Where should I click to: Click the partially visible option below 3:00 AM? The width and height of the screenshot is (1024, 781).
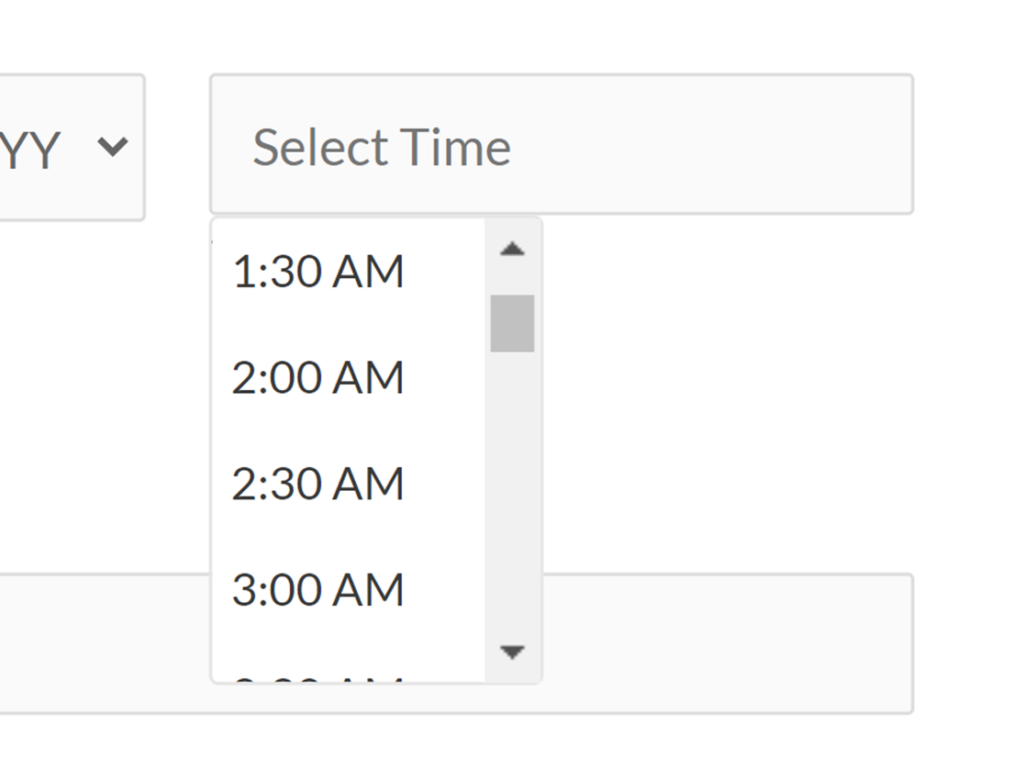[x=318, y=677]
